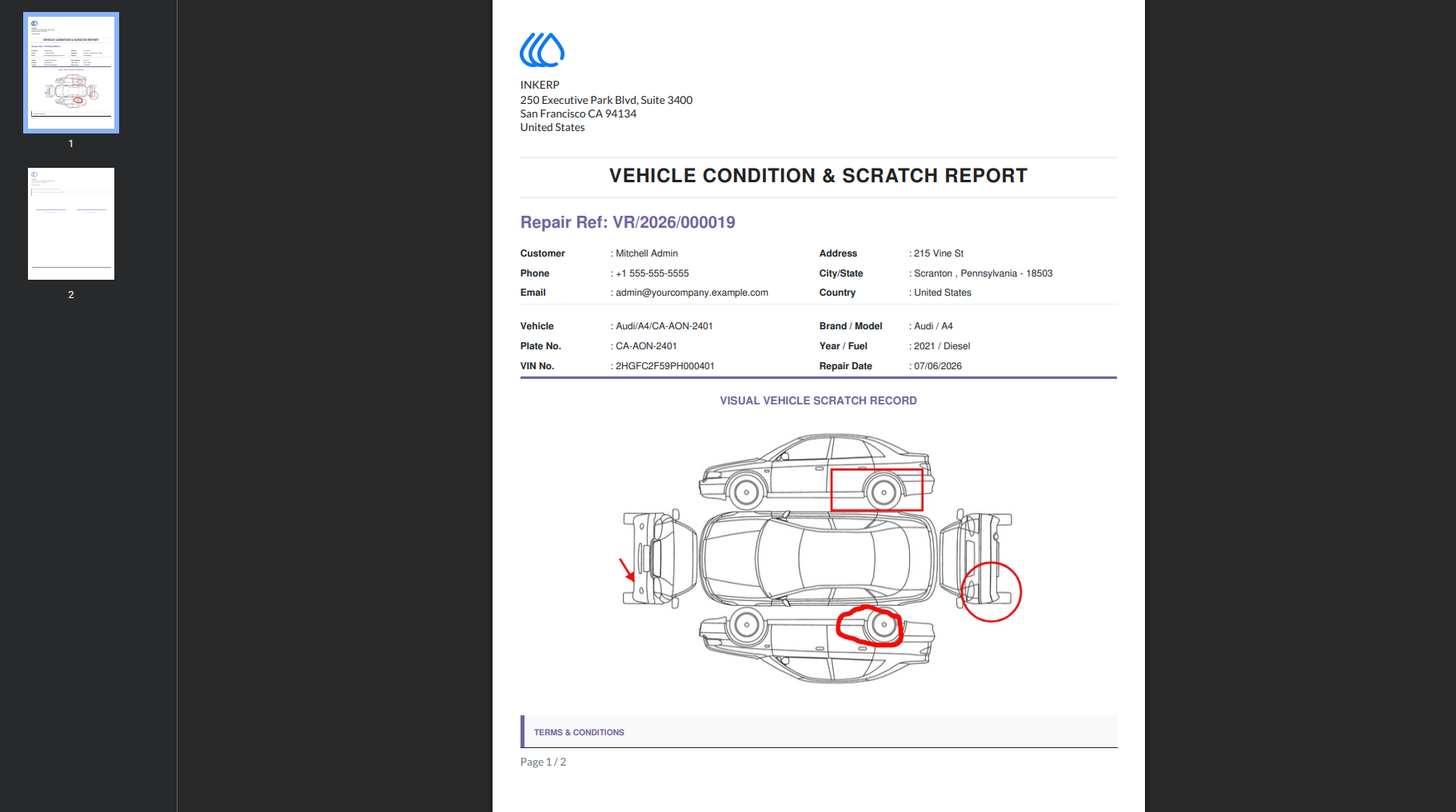Select repair date 07/06/2026
Image resolution: width=1456 pixels, height=812 pixels.
point(938,366)
